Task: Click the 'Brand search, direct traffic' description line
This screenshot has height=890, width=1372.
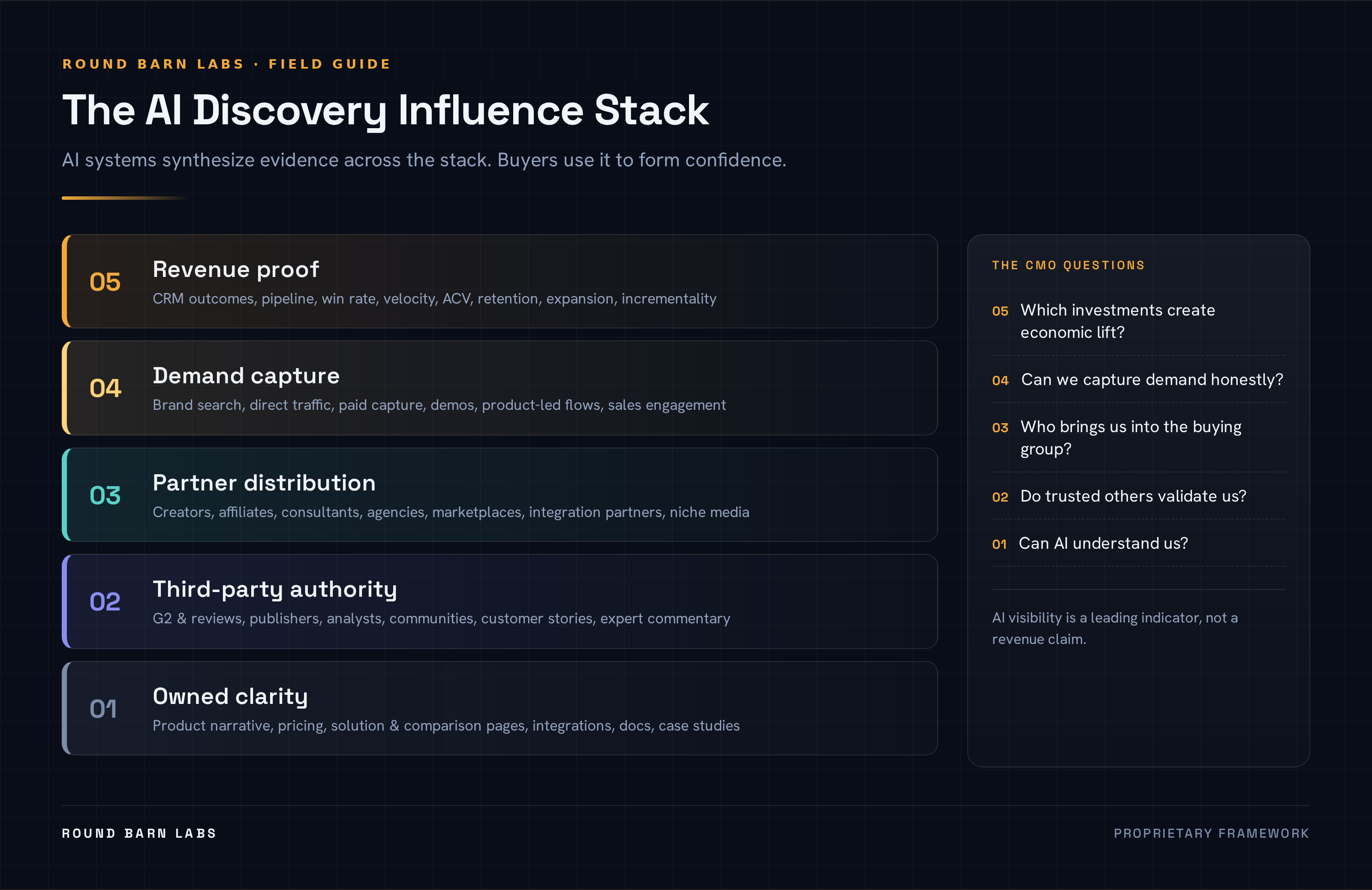Action: click(439, 405)
